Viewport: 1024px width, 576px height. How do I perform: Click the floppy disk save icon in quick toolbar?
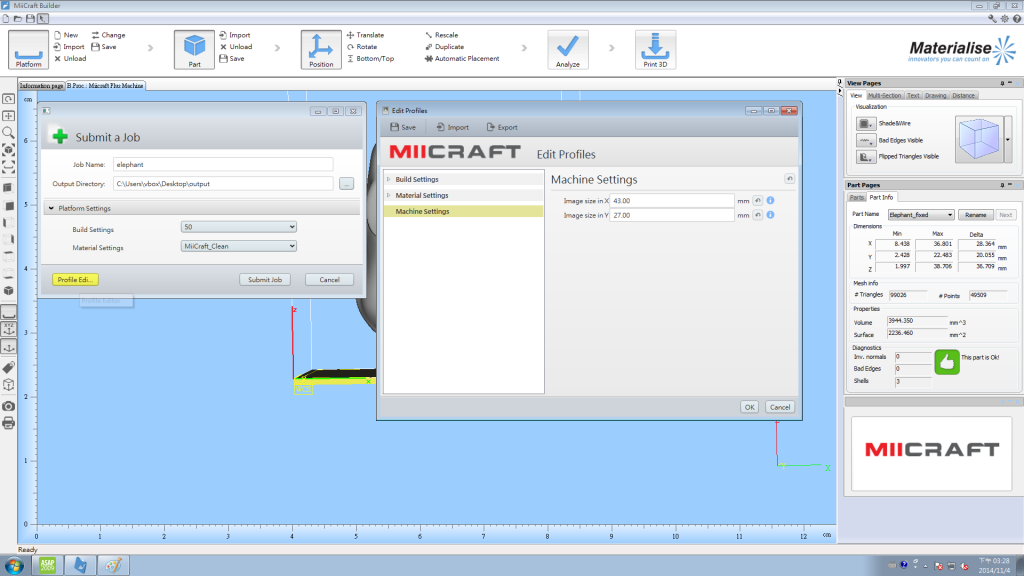coord(30,19)
